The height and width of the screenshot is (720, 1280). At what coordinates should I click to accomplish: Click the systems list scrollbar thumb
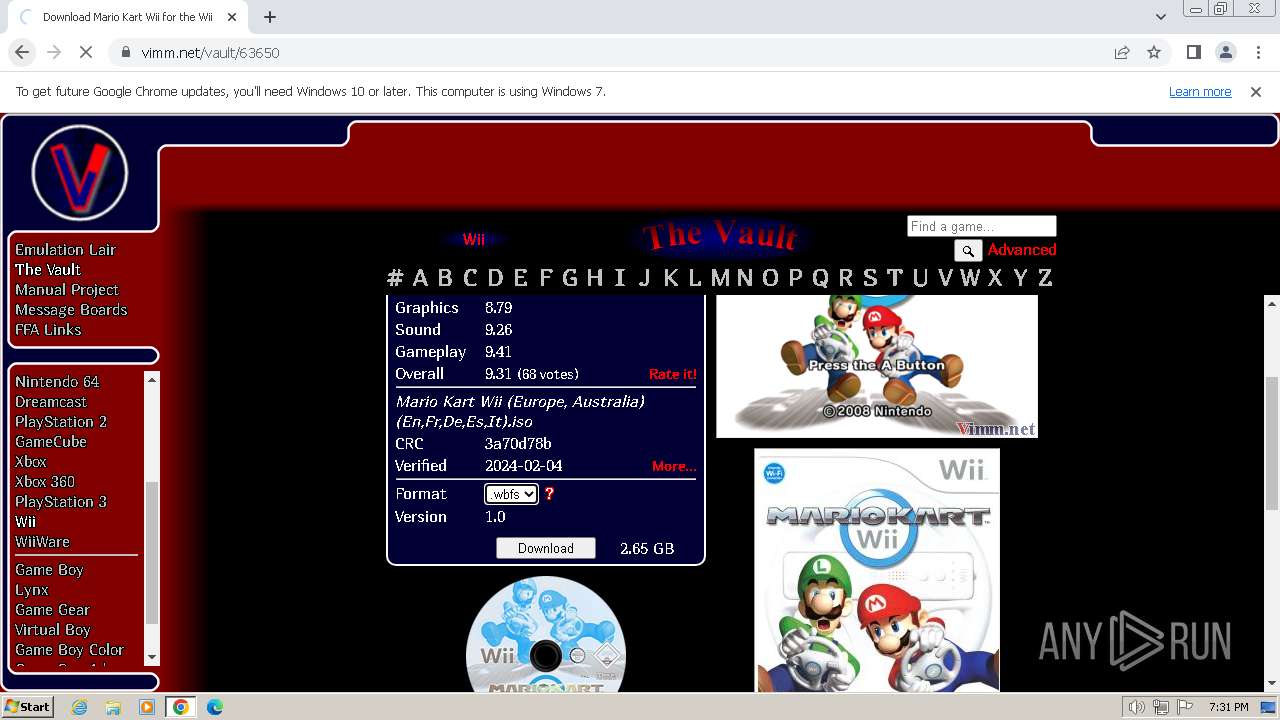[x=152, y=552]
